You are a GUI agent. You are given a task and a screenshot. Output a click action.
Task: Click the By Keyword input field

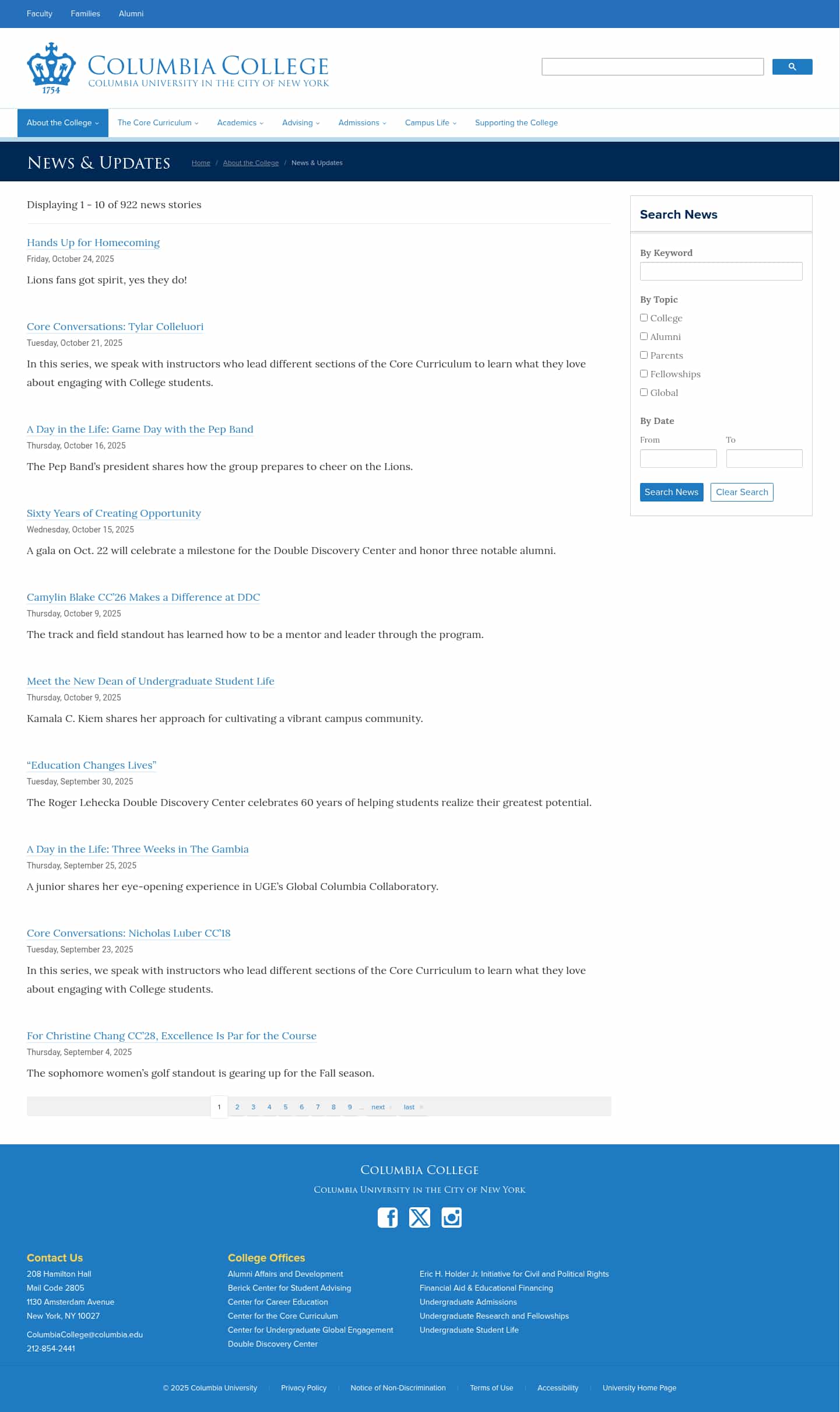click(720, 271)
